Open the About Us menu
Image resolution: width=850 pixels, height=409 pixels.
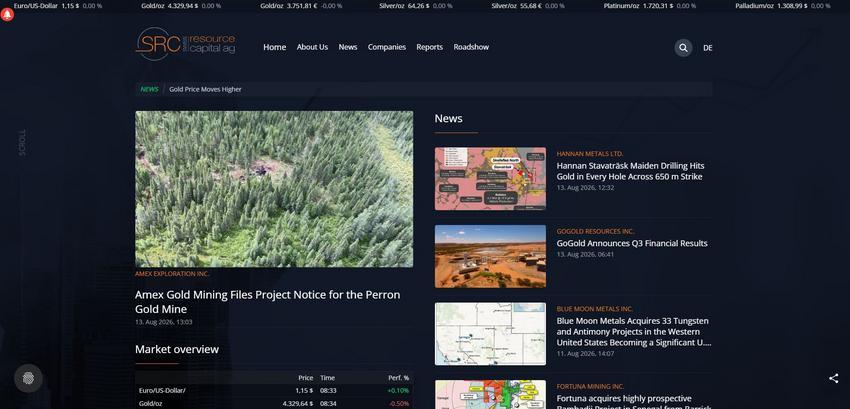click(x=312, y=47)
